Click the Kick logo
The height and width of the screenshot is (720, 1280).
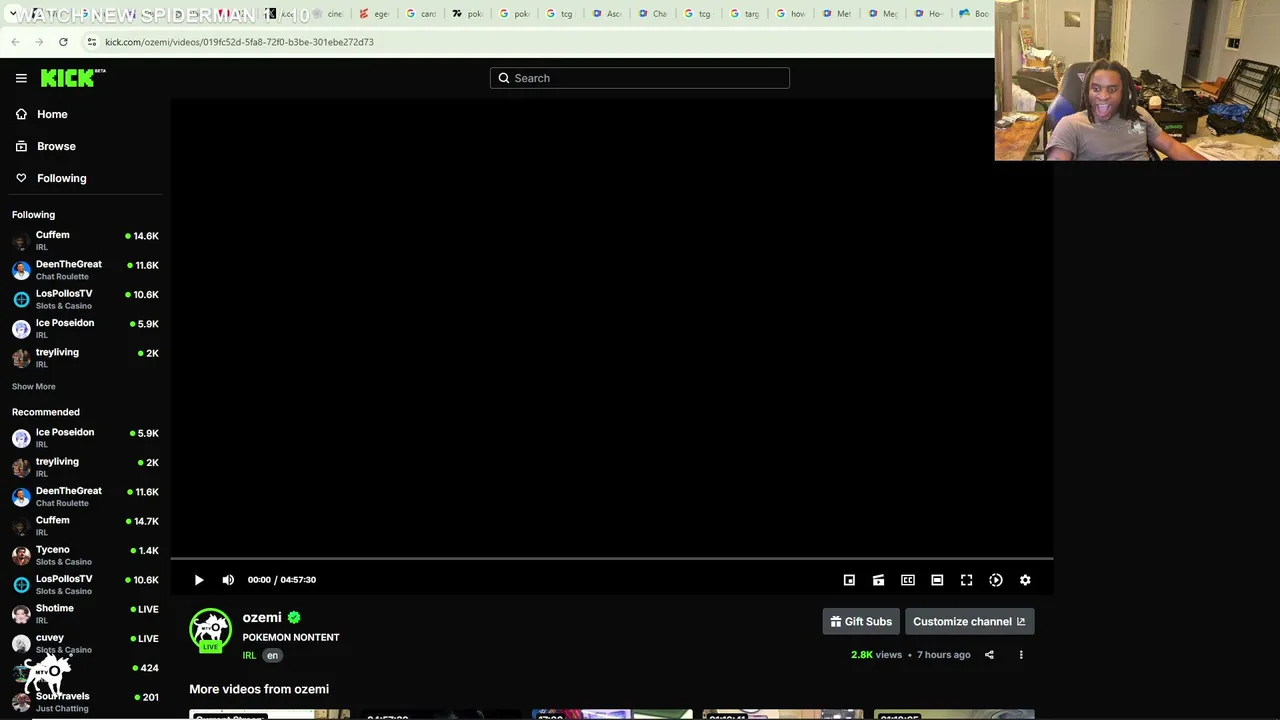pos(73,78)
